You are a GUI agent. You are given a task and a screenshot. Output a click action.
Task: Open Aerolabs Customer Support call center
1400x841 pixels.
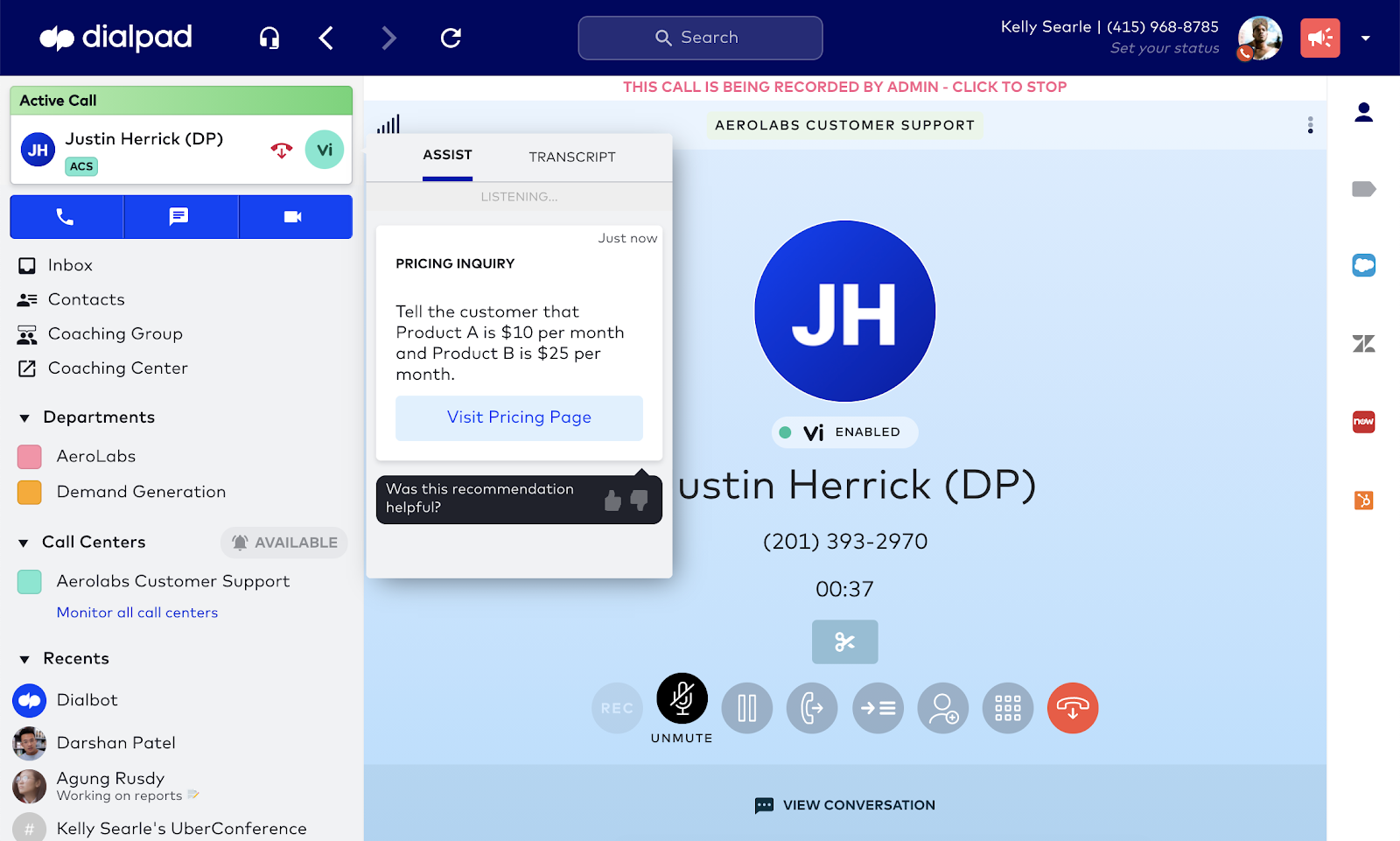tap(173, 581)
